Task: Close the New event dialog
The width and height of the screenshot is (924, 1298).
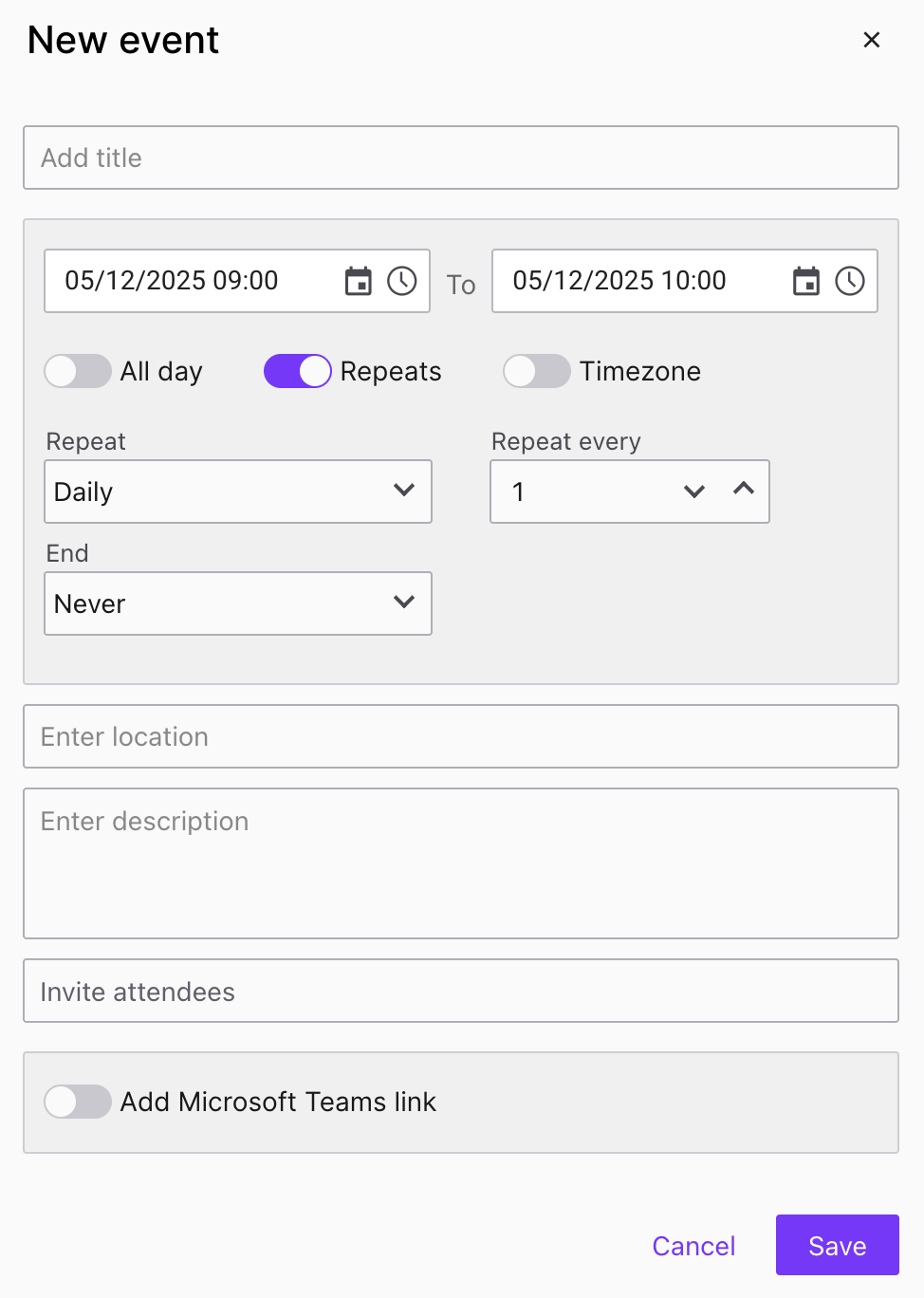Action: (x=872, y=40)
